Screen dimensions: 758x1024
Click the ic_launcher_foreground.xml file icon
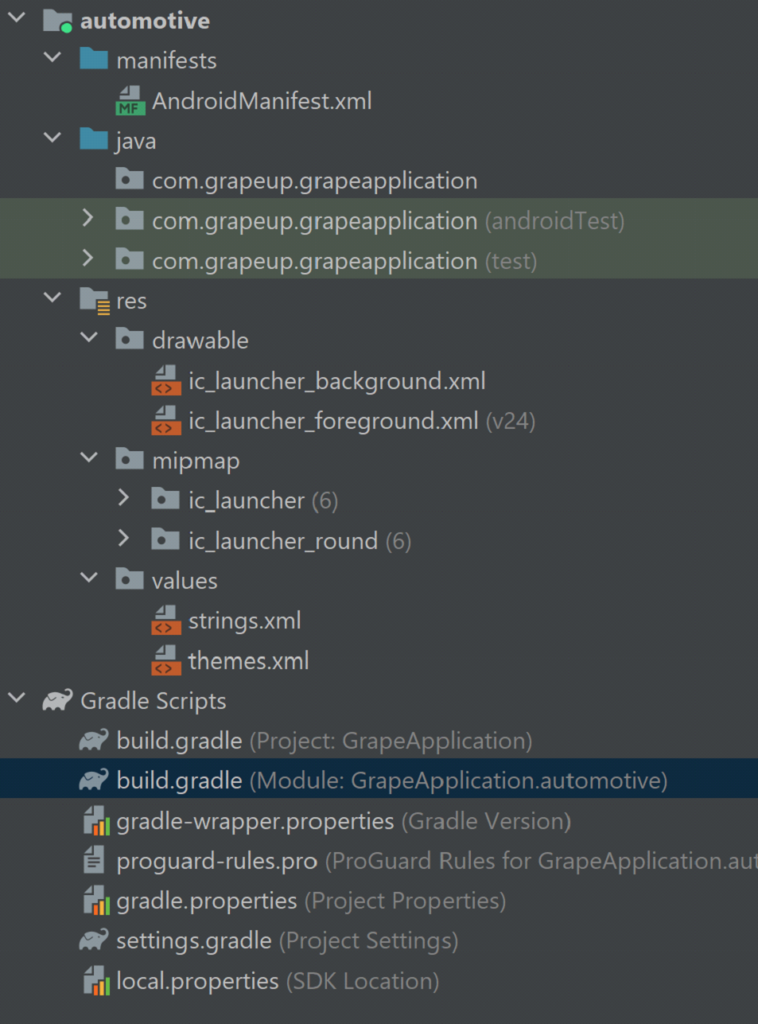pyautogui.click(x=166, y=421)
